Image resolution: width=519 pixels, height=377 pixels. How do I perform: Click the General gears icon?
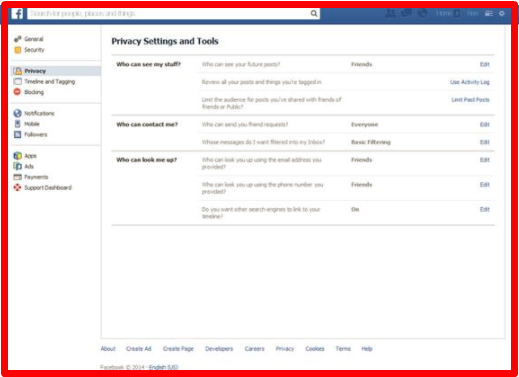[x=18, y=39]
